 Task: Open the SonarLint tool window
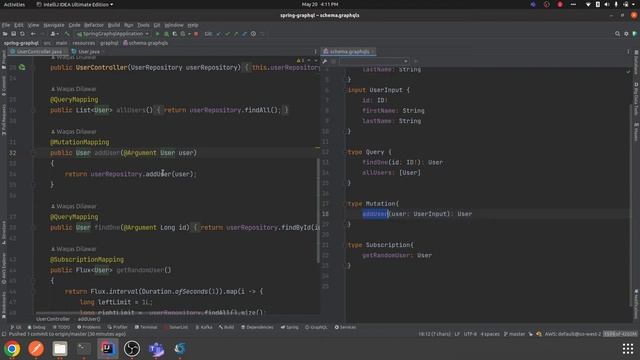coord(176,327)
